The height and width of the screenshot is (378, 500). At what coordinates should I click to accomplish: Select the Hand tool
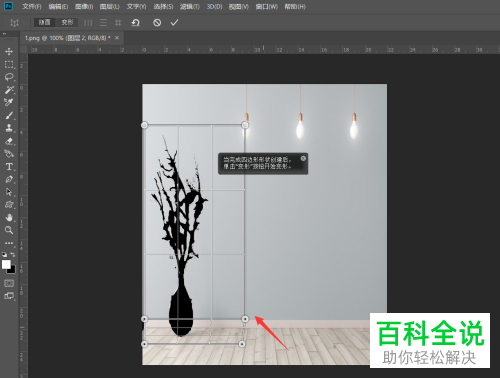(9, 217)
